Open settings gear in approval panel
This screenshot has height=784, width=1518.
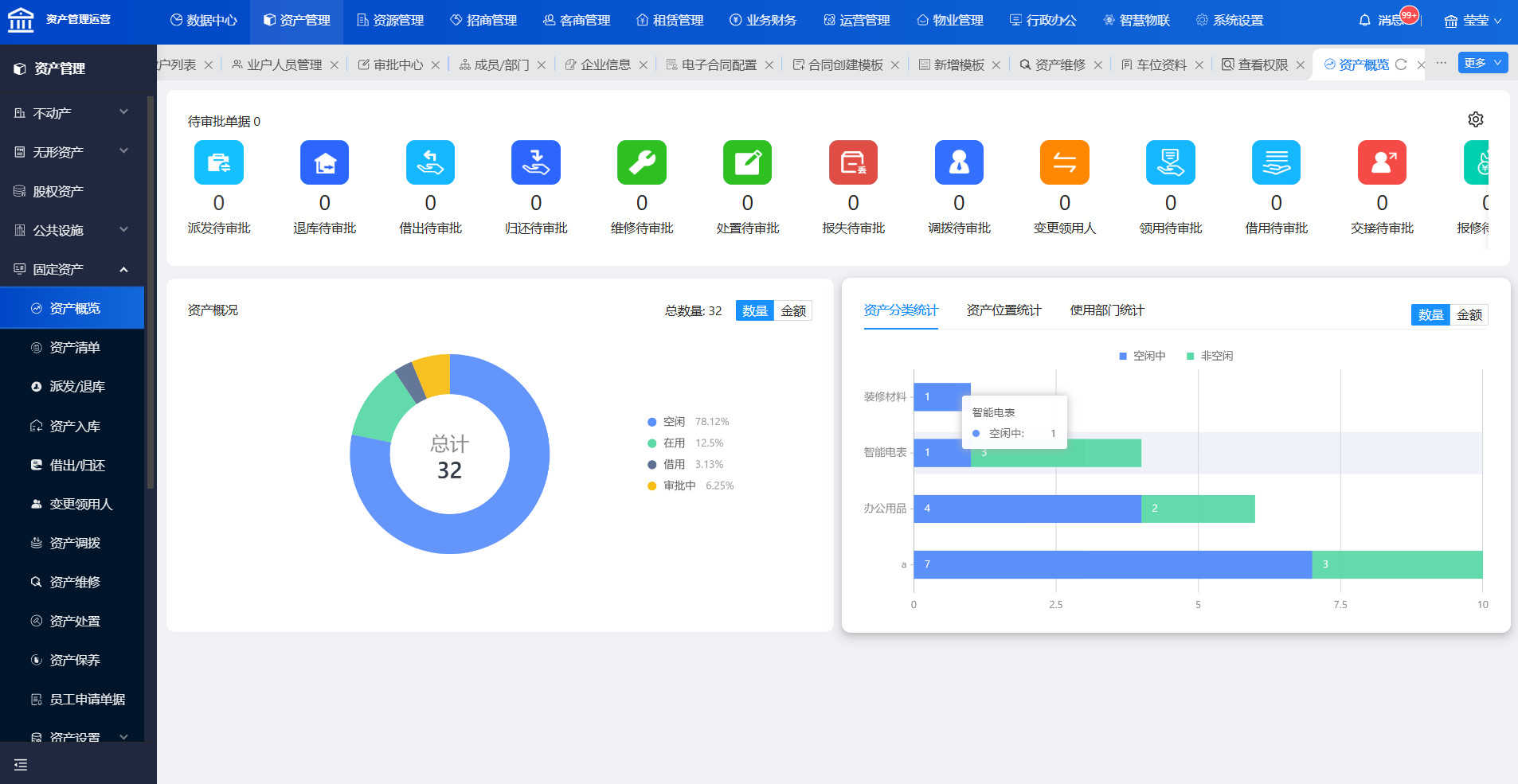pyautogui.click(x=1475, y=119)
